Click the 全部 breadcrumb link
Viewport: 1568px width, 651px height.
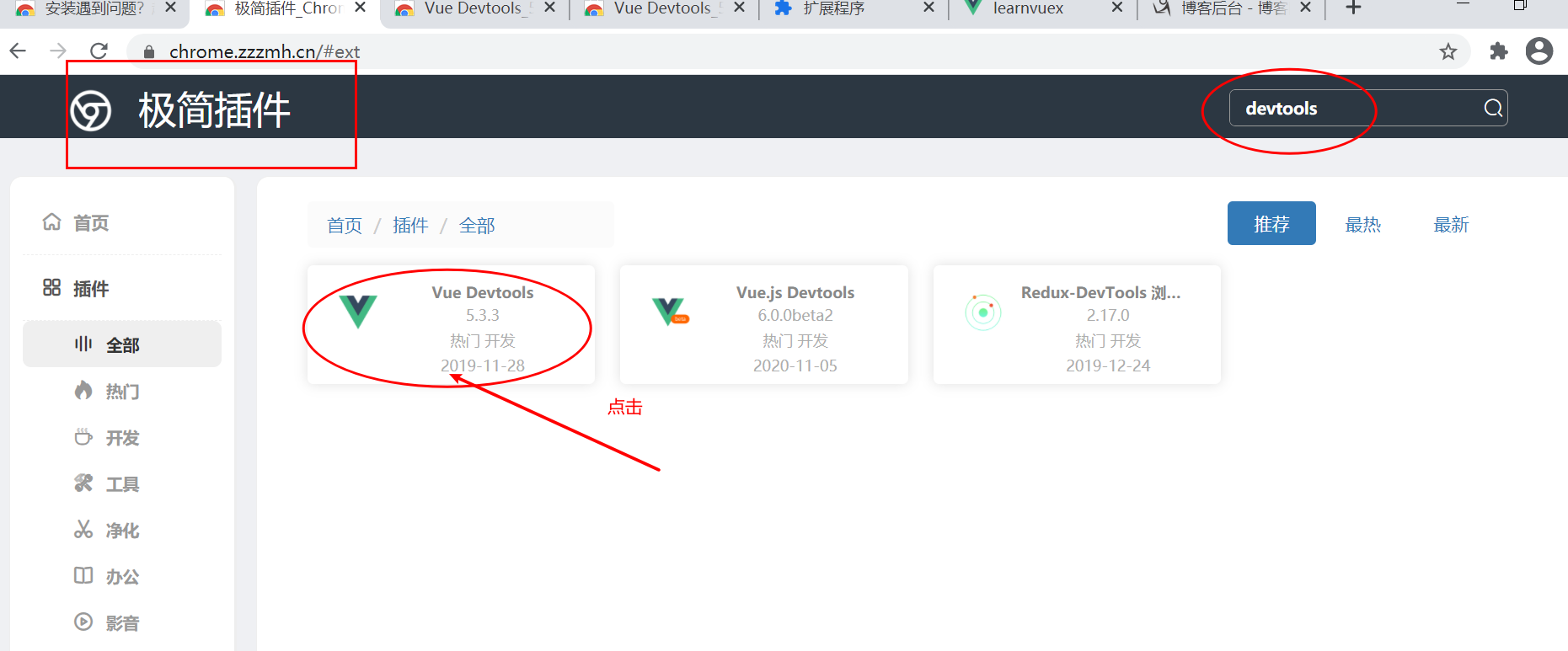coord(477,225)
